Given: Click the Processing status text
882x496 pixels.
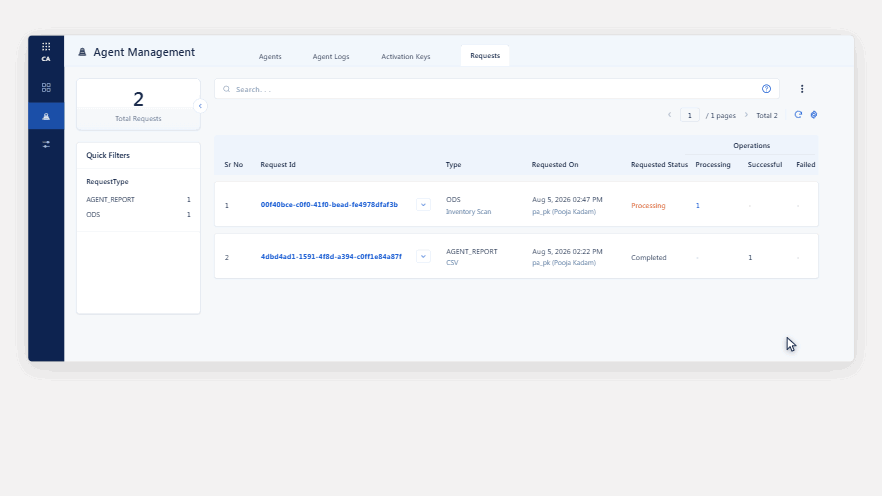Looking at the screenshot, I should point(648,206).
